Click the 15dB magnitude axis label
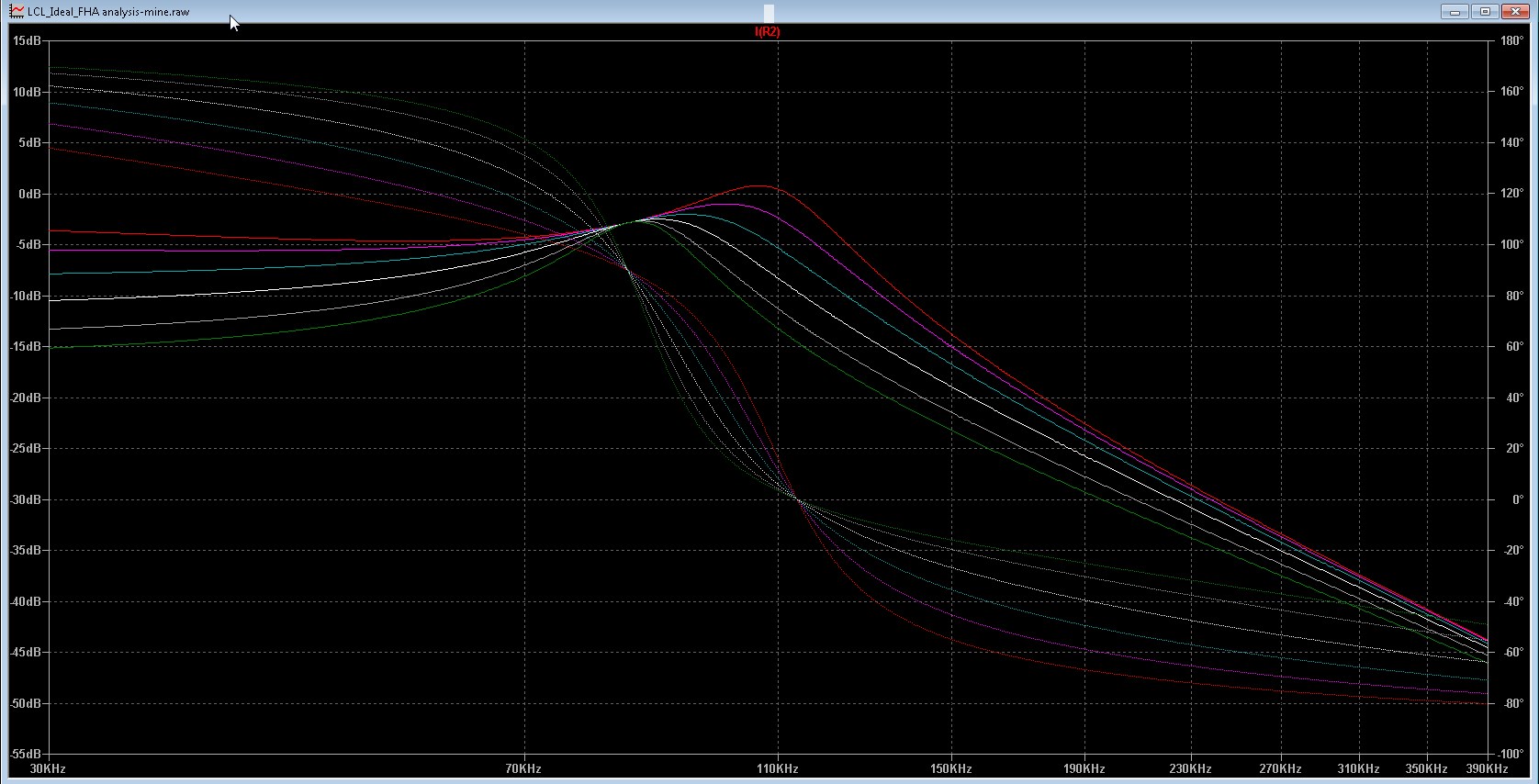 tap(28, 41)
